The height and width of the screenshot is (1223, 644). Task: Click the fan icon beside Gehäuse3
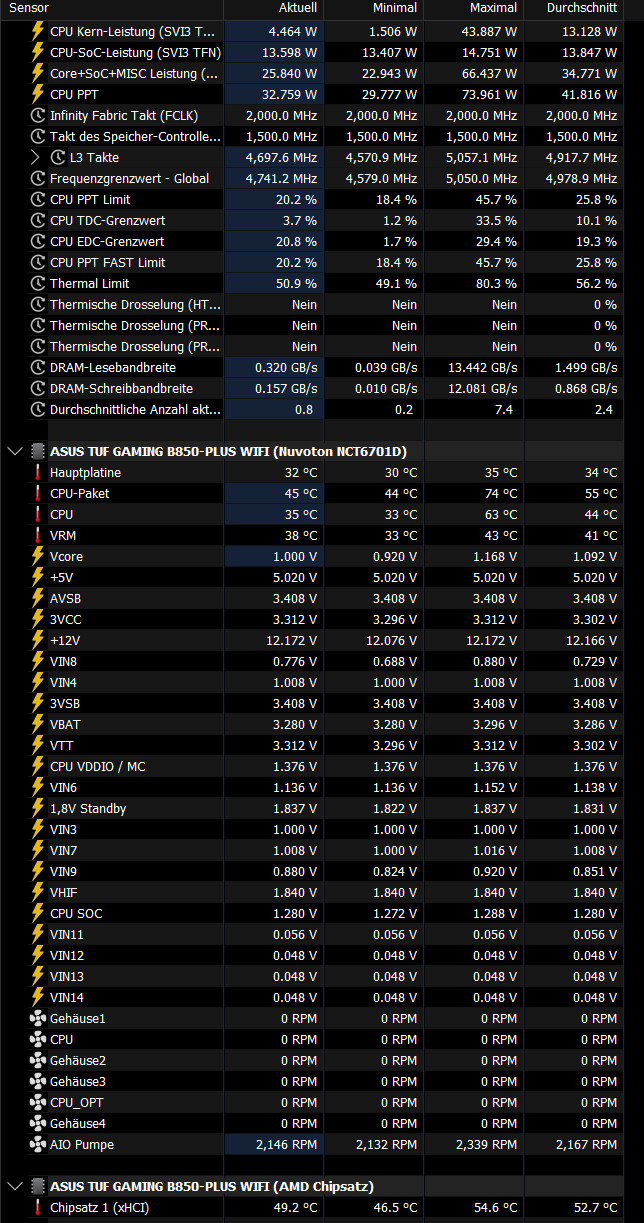tap(38, 1081)
